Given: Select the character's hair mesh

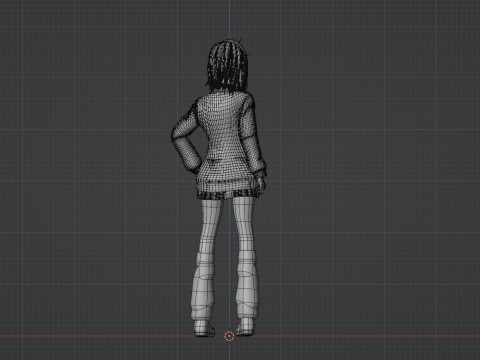Looking at the screenshot, I should [x=227, y=66].
